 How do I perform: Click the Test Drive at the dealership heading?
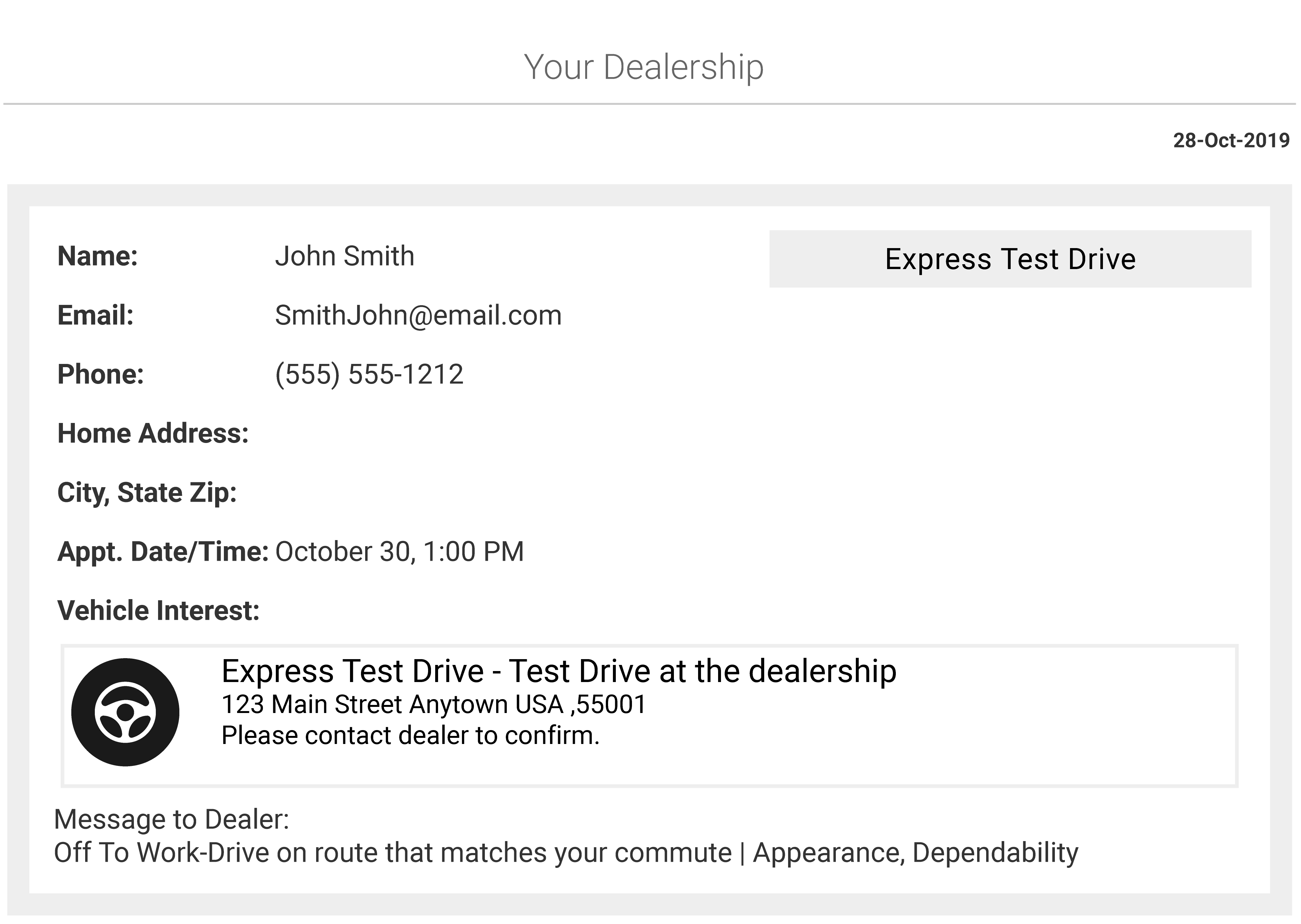(x=559, y=671)
